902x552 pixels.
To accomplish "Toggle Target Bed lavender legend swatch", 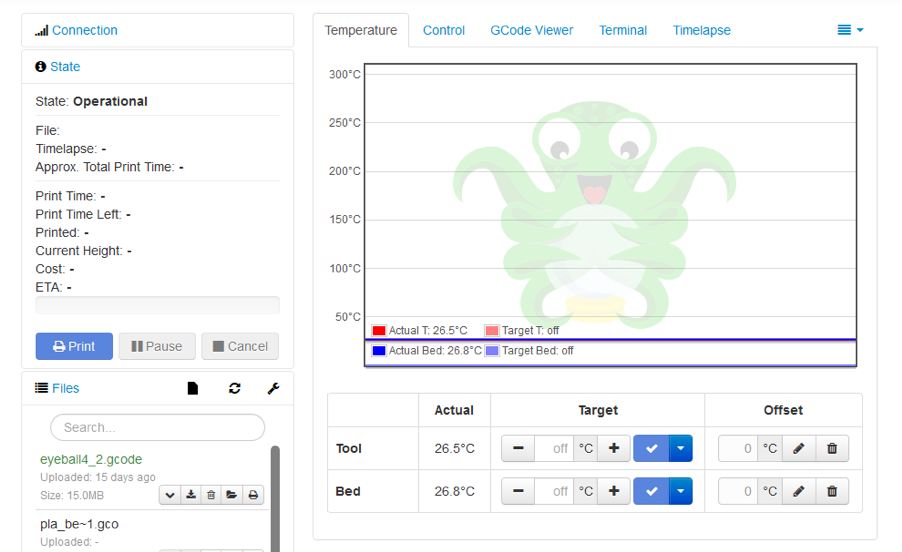I will point(492,351).
